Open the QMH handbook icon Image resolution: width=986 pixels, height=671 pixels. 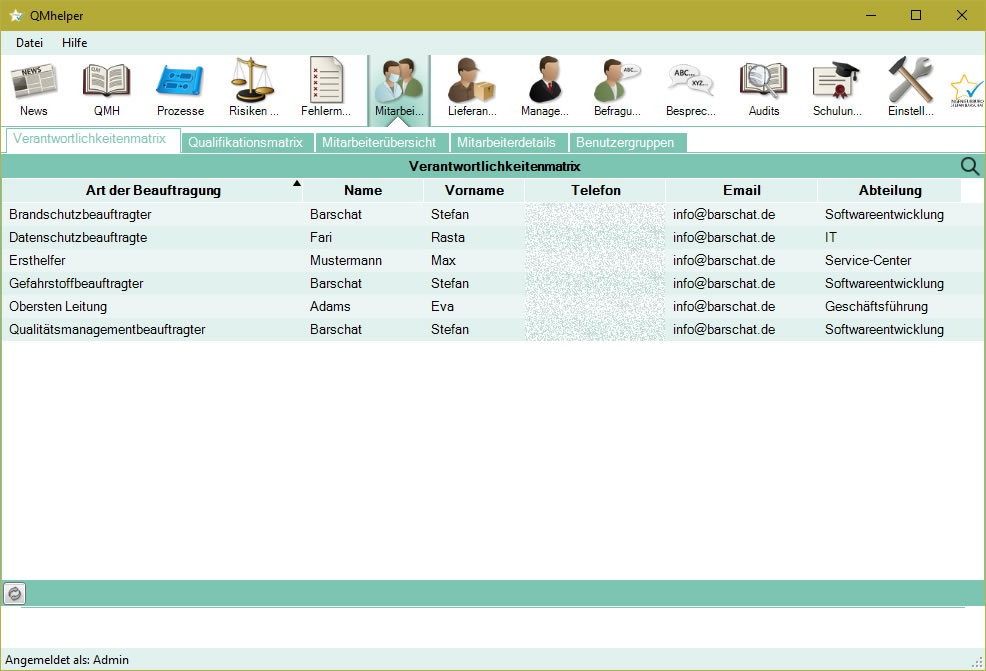point(107,88)
